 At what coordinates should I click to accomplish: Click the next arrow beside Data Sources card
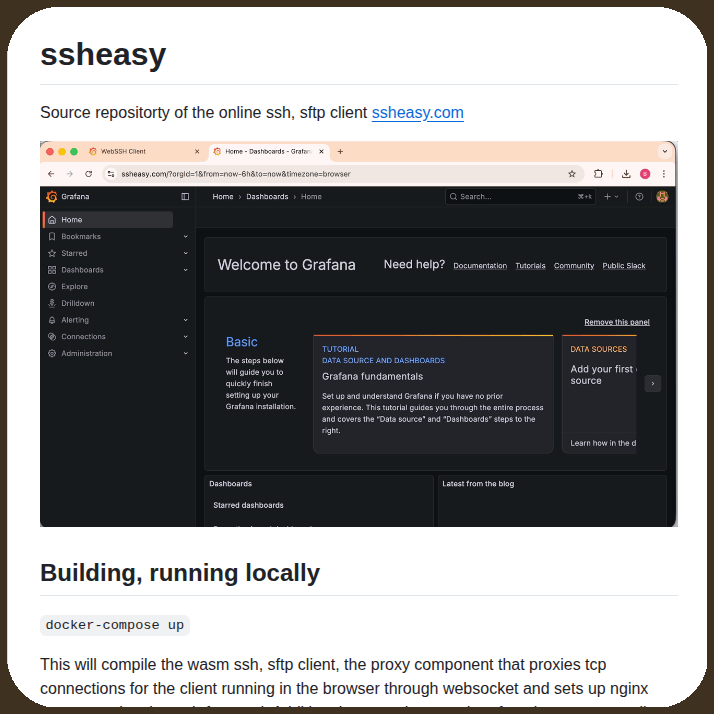click(653, 383)
